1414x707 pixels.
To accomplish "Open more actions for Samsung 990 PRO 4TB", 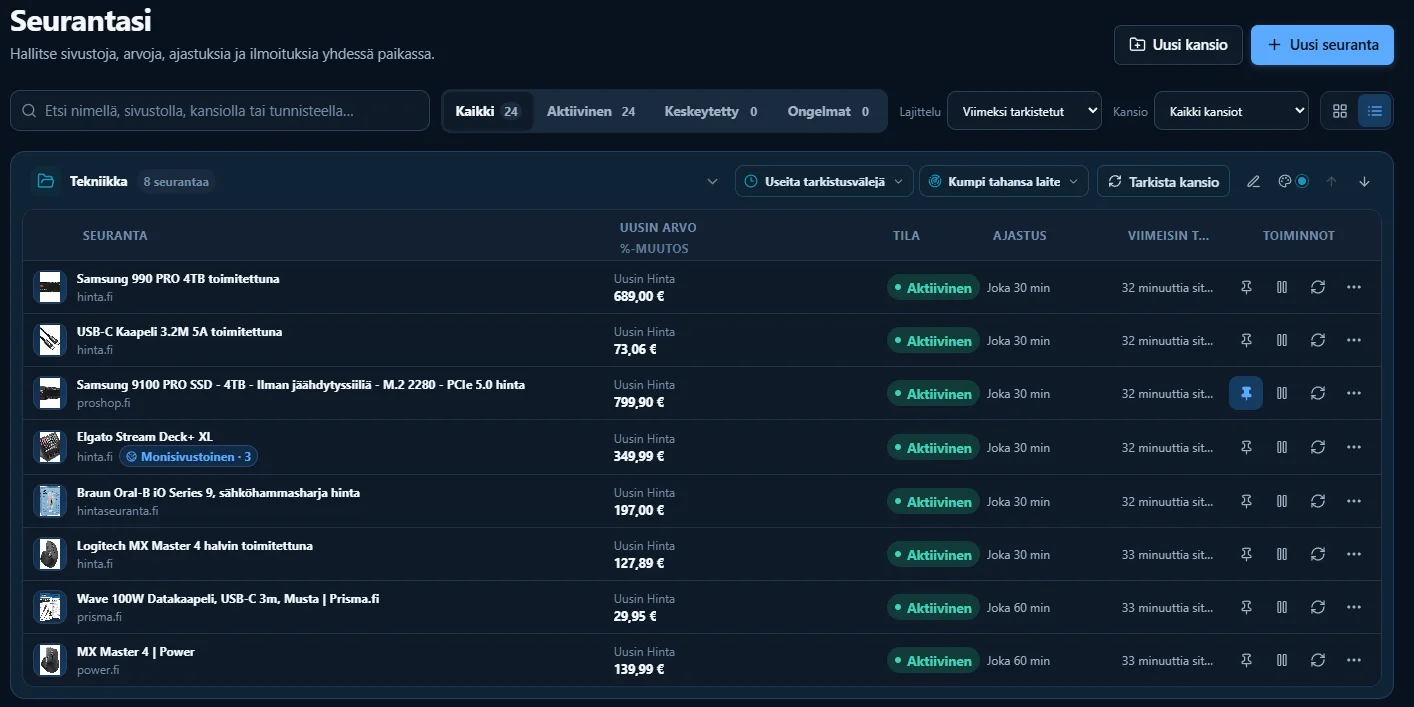I will [1354, 287].
